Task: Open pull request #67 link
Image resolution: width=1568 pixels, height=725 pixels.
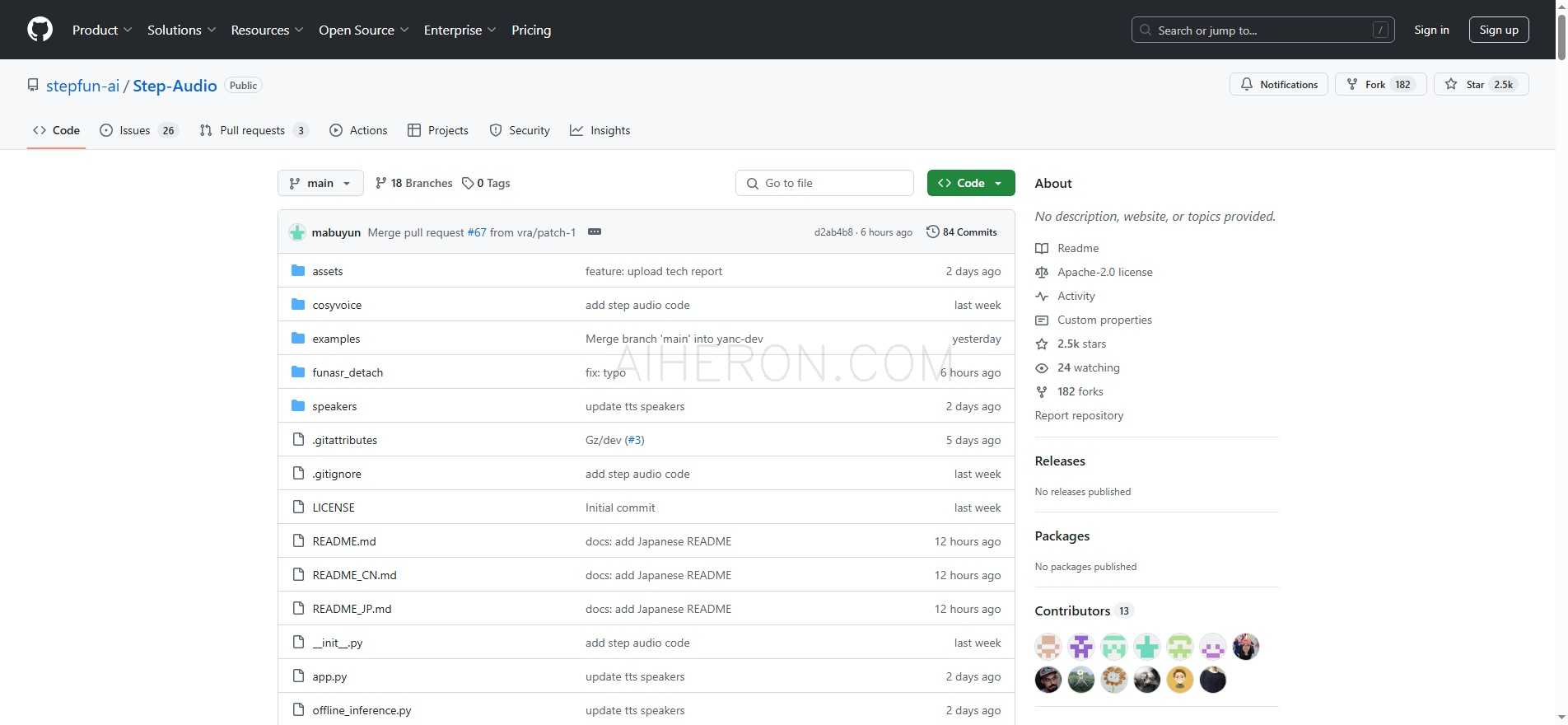Action: click(477, 232)
